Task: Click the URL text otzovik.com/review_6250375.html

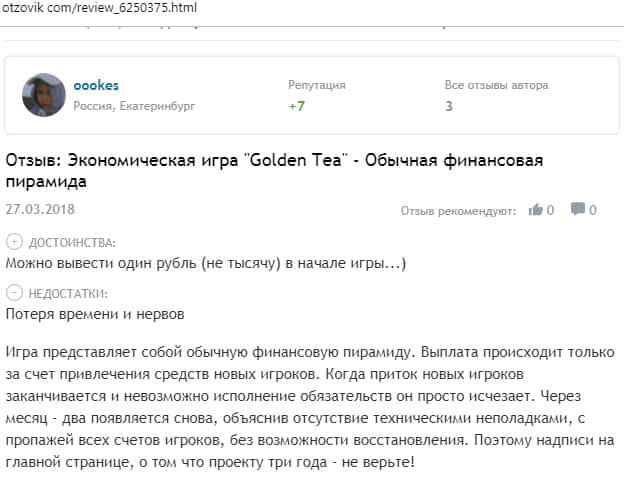Action: pos(99,8)
